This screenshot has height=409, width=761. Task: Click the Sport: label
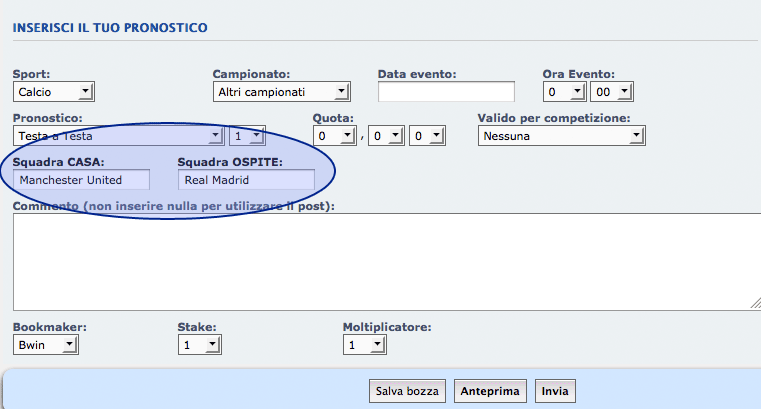click(x=32, y=74)
